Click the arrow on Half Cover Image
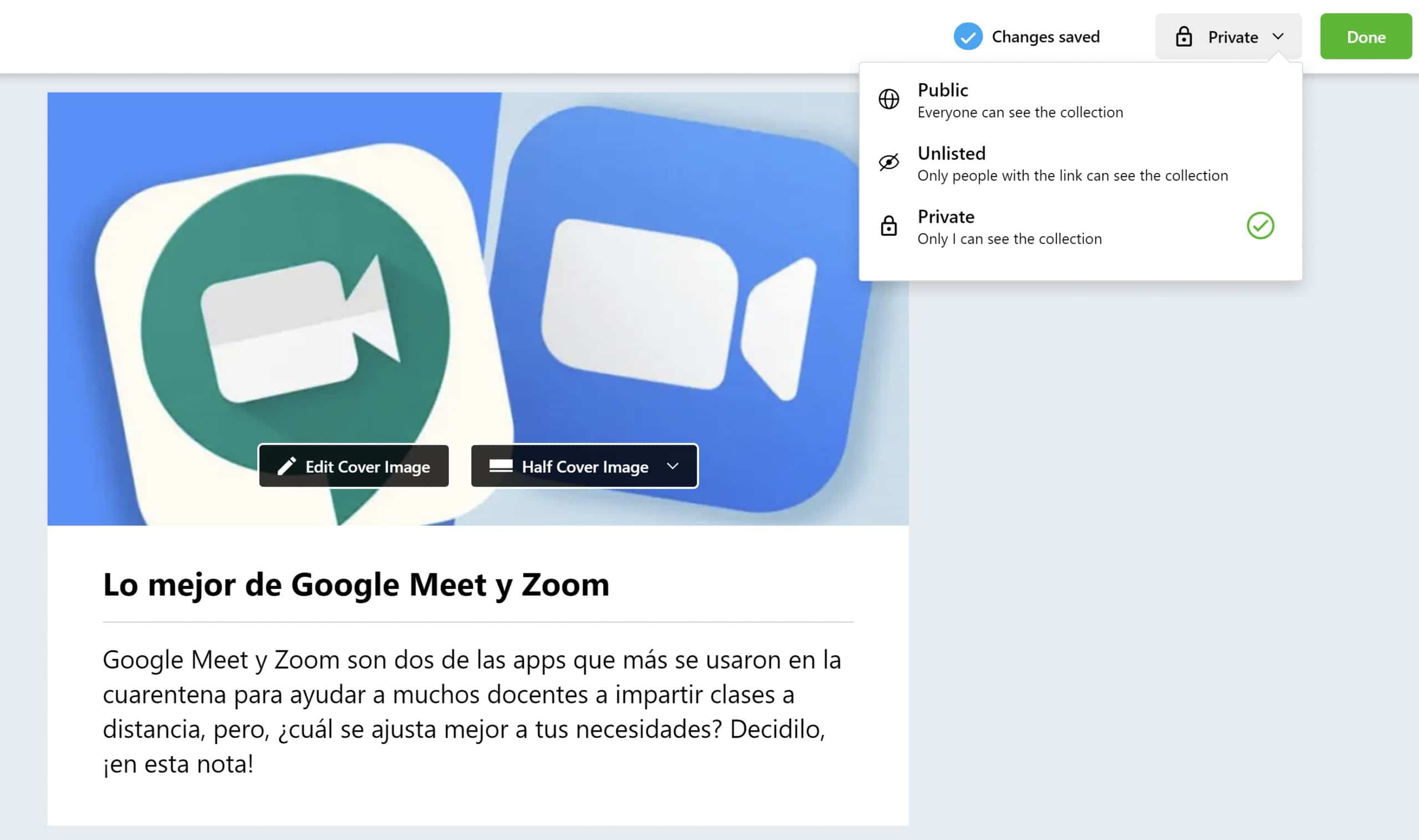 point(672,466)
